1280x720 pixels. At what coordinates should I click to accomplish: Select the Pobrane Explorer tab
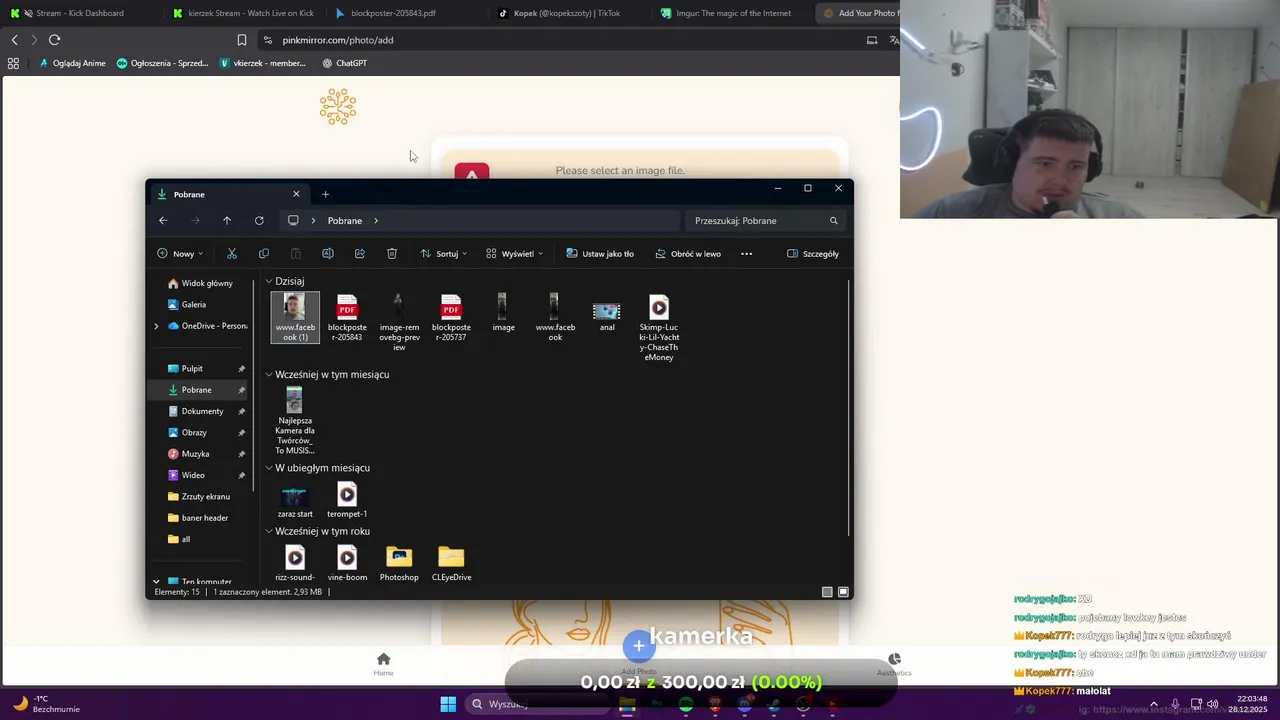229,194
